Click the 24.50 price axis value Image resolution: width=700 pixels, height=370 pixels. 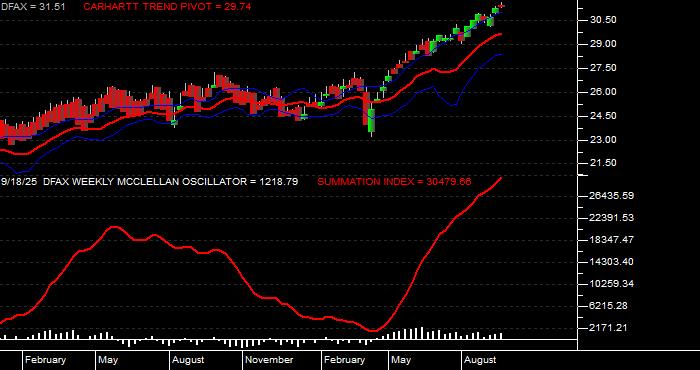(603, 116)
